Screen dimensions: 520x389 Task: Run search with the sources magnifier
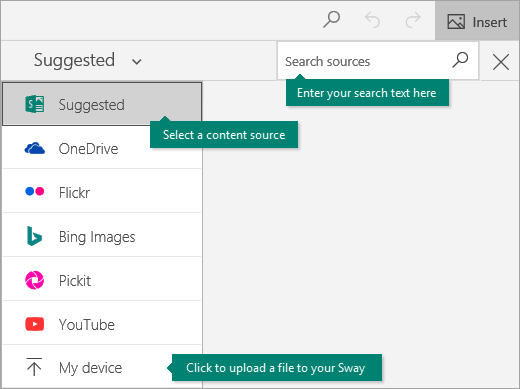(x=460, y=60)
